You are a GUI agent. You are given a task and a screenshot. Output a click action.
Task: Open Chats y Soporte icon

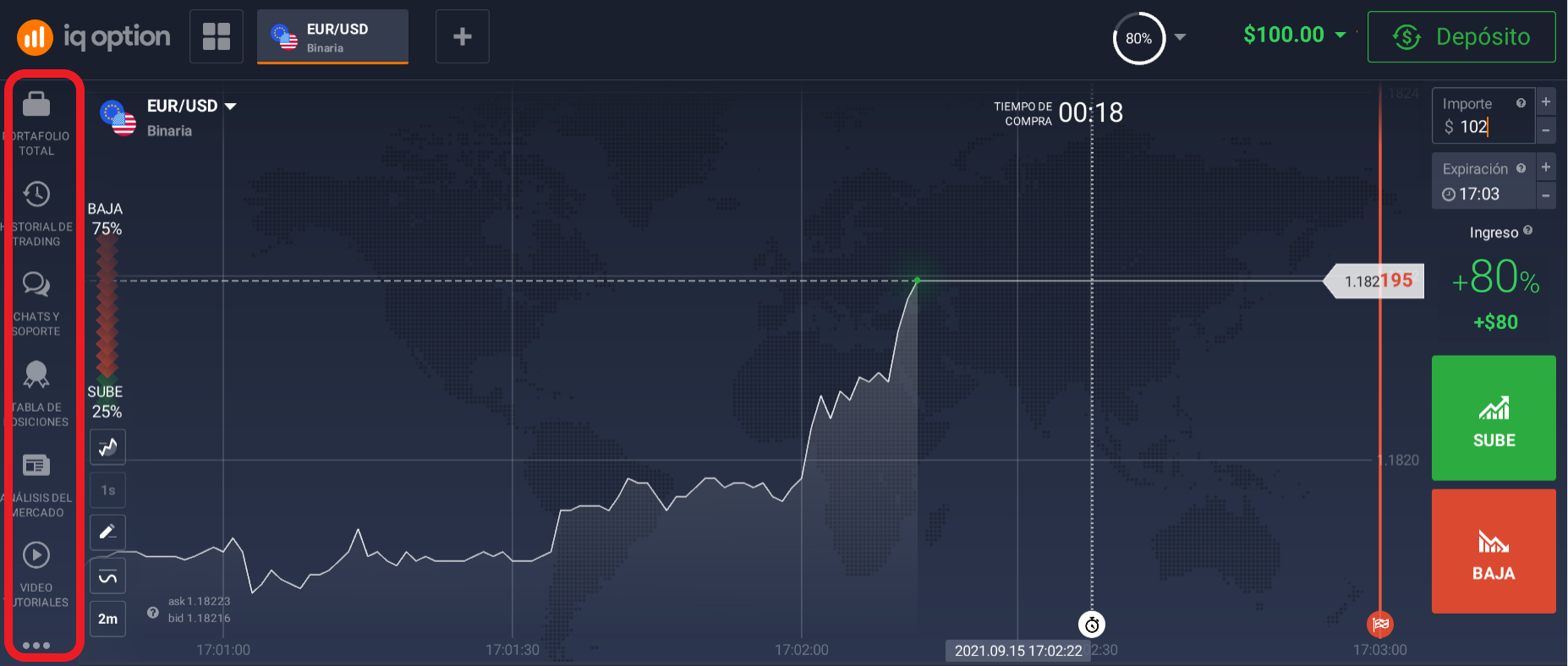coord(36,284)
